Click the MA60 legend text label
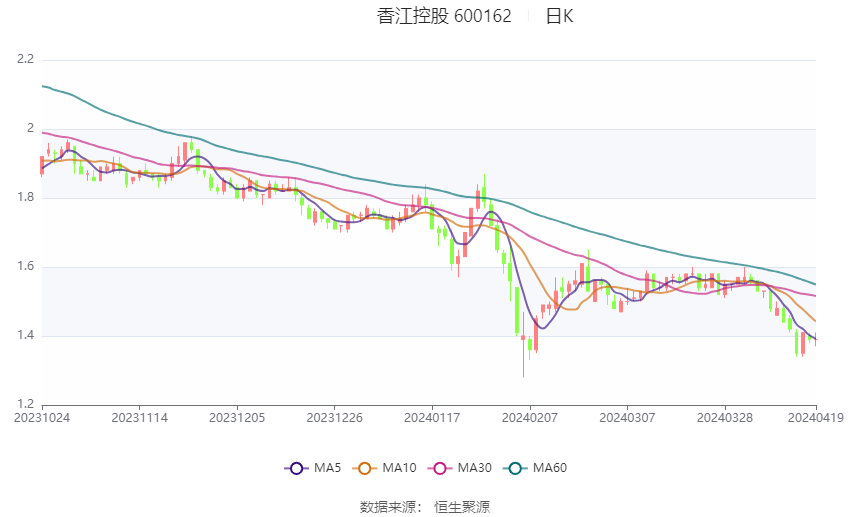The image size is (850, 517). point(549,467)
